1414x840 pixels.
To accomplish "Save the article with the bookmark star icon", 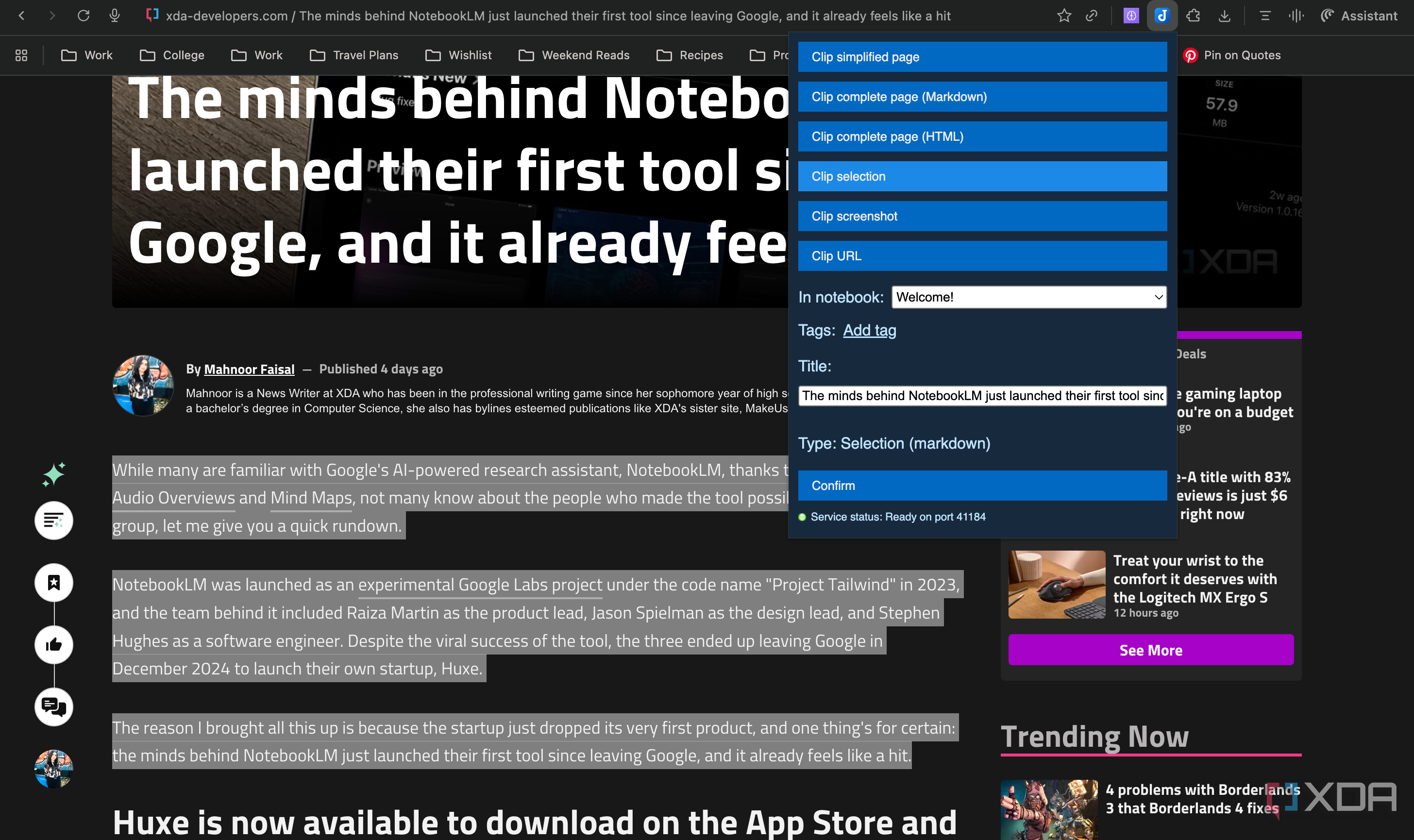I will click(54, 583).
